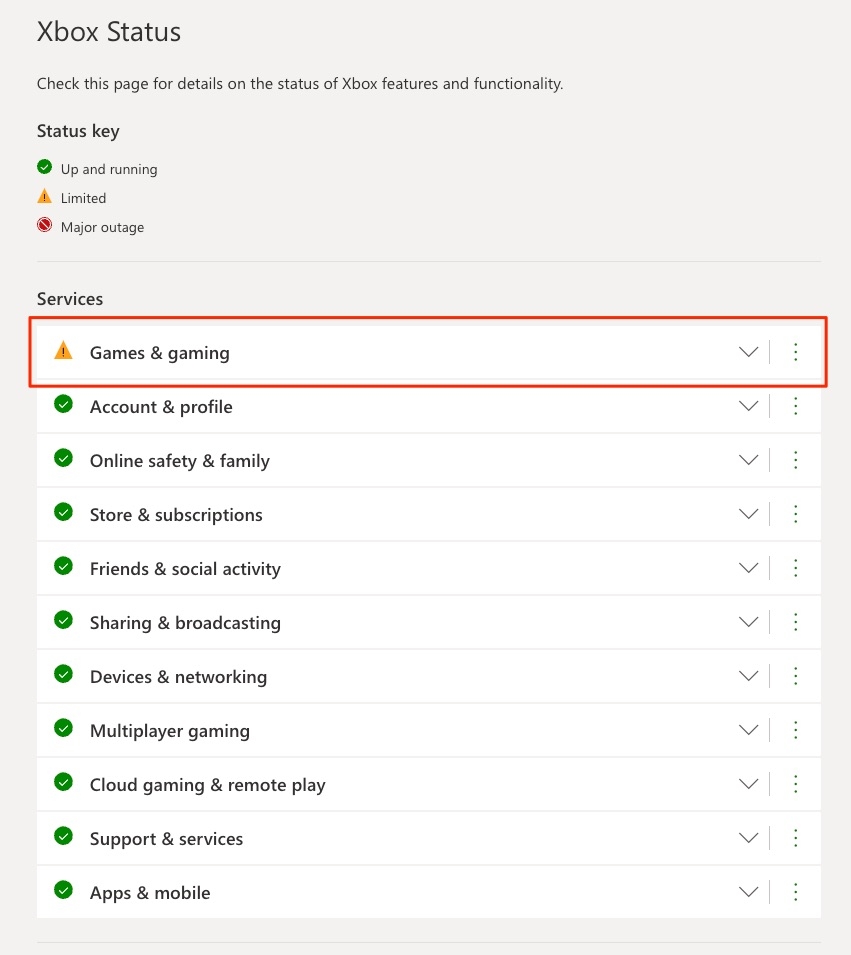Click the Services section heading
Image resolution: width=851 pixels, height=955 pixels.
tap(70, 299)
